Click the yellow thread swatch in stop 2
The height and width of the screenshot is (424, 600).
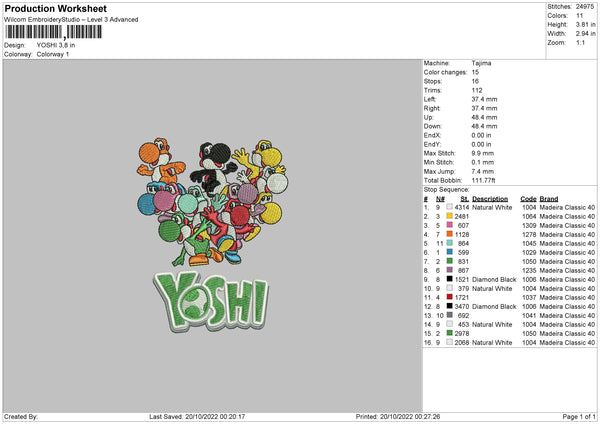tap(450, 216)
